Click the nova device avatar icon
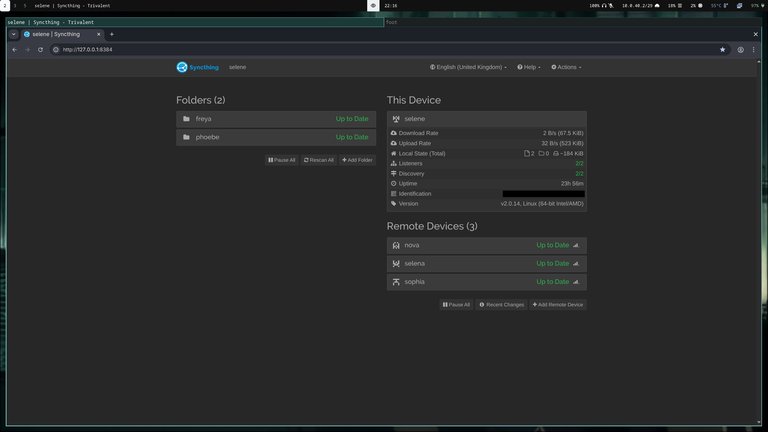The image size is (768, 432). tap(396, 245)
